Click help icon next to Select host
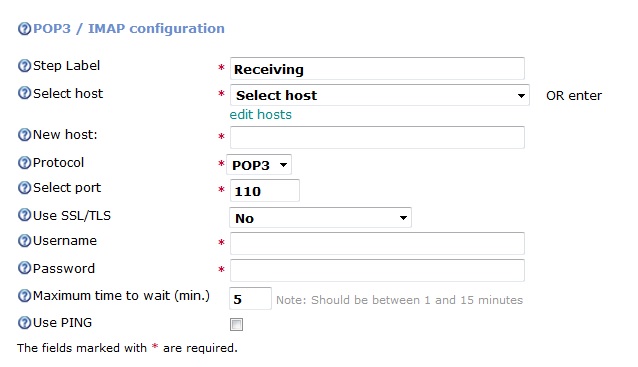 pyautogui.click(x=24, y=93)
